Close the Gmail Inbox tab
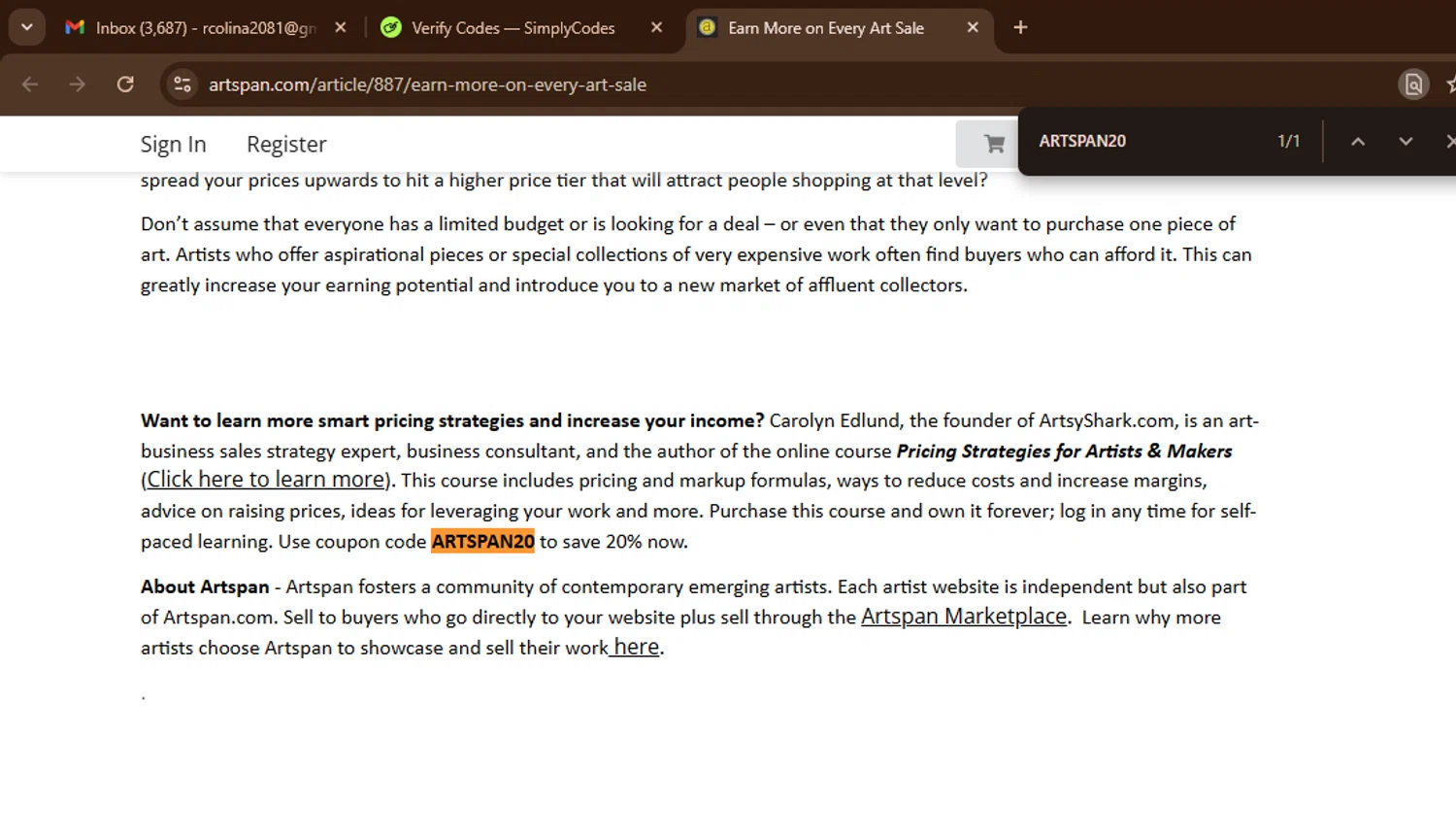1456x836 pixels. click(x=341, y=28)
